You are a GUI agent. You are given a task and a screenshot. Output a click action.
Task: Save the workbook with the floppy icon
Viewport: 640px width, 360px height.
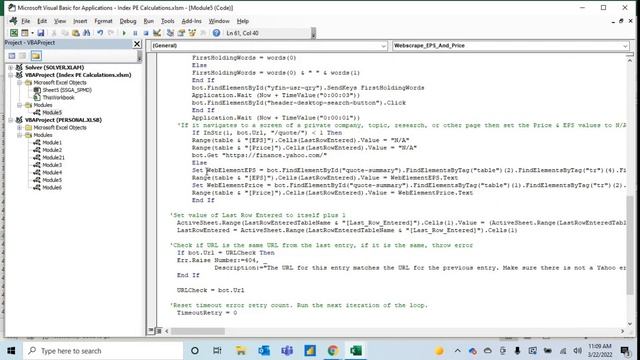(x=40, y=33)
